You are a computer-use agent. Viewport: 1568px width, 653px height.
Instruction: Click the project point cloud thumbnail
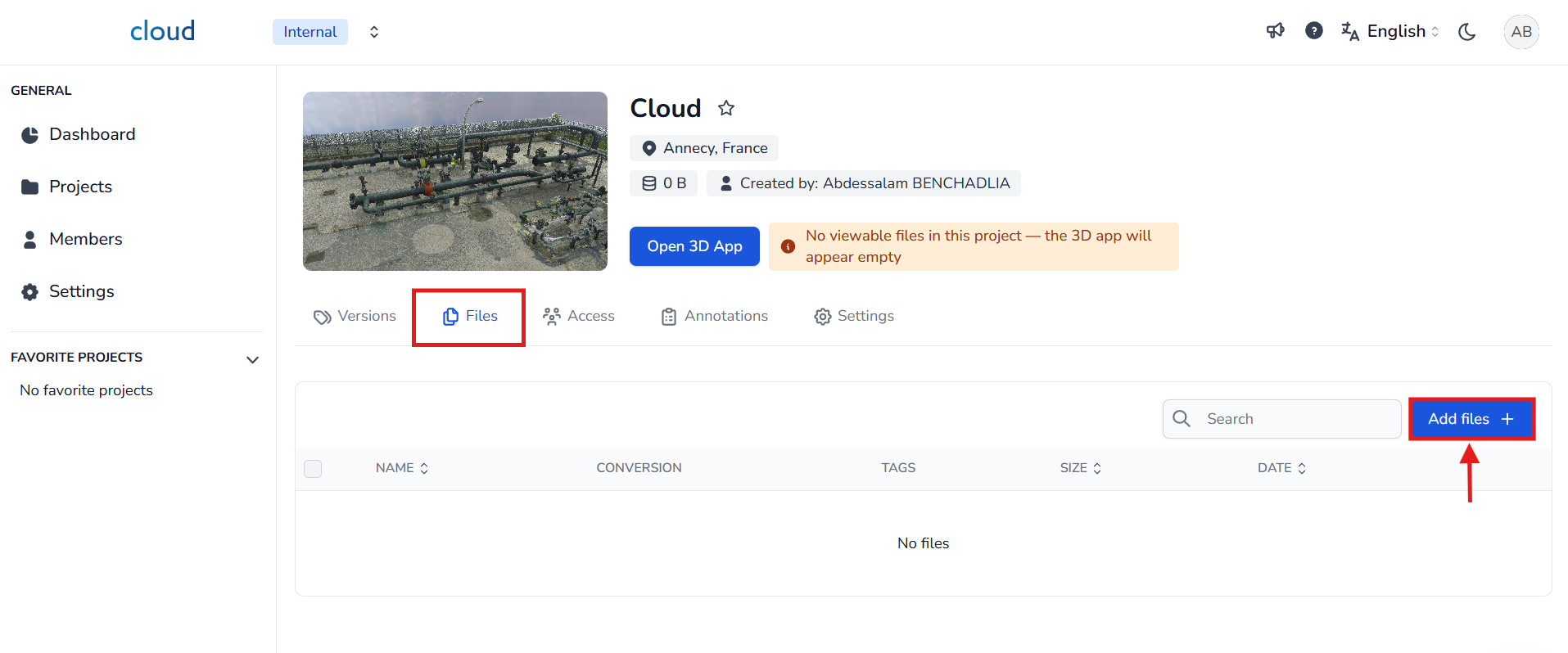(454, 181)
